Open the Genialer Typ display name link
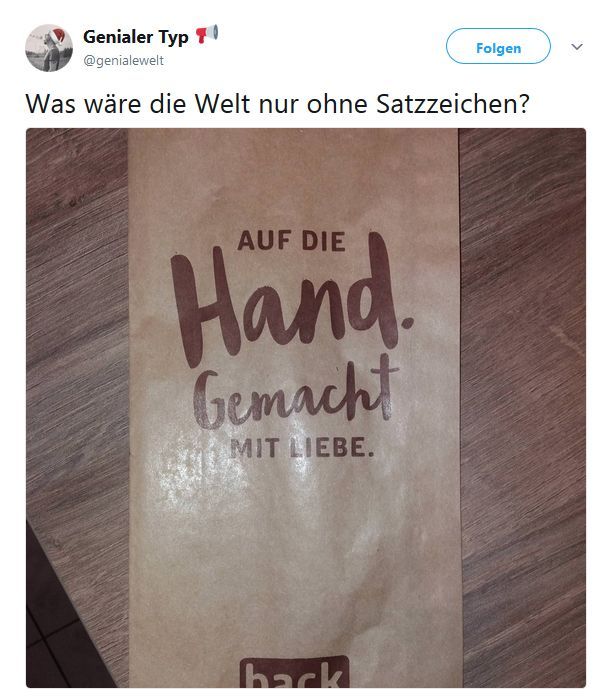This screenshot has width=612, height=699. coord(136,37)
